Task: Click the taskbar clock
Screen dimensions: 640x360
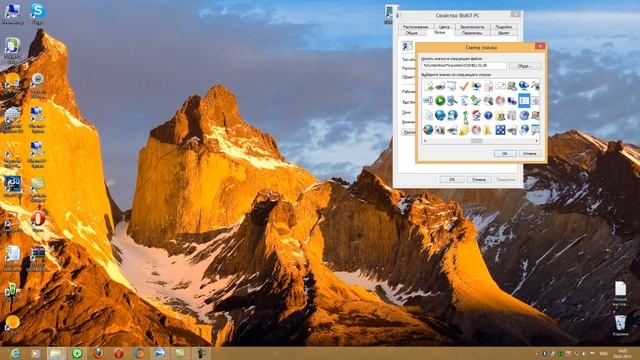Action: coord(622,353)
